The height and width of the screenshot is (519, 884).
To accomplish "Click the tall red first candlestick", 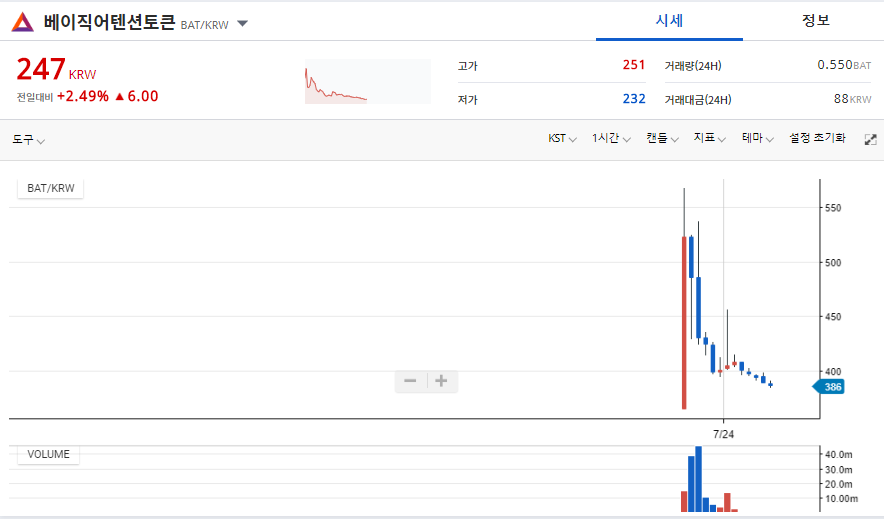I will tap(684, 320).
